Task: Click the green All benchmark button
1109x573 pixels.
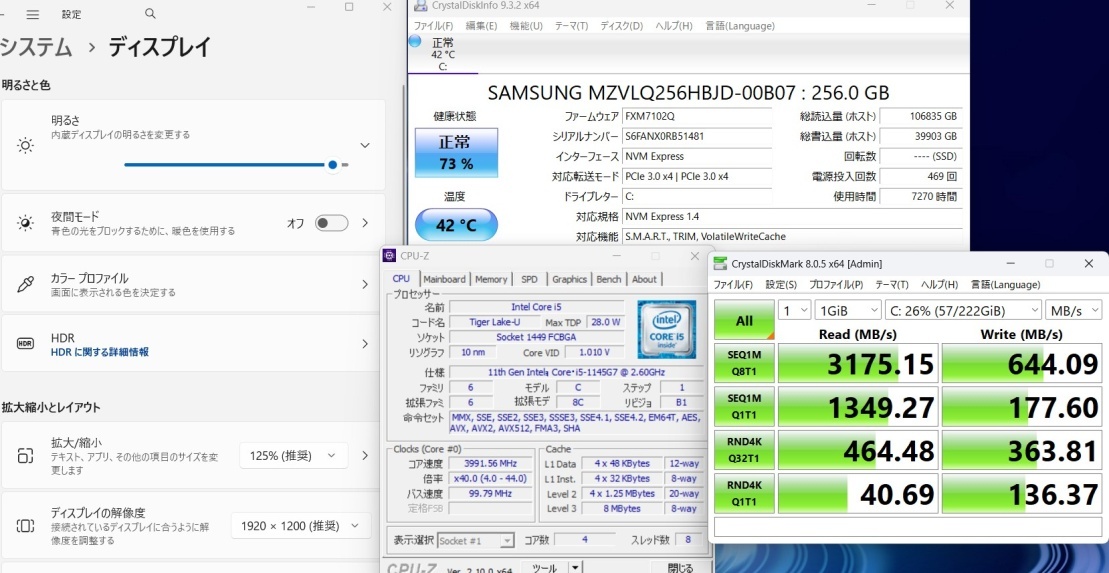Action: pyautogui.click(x=744, y=320)
